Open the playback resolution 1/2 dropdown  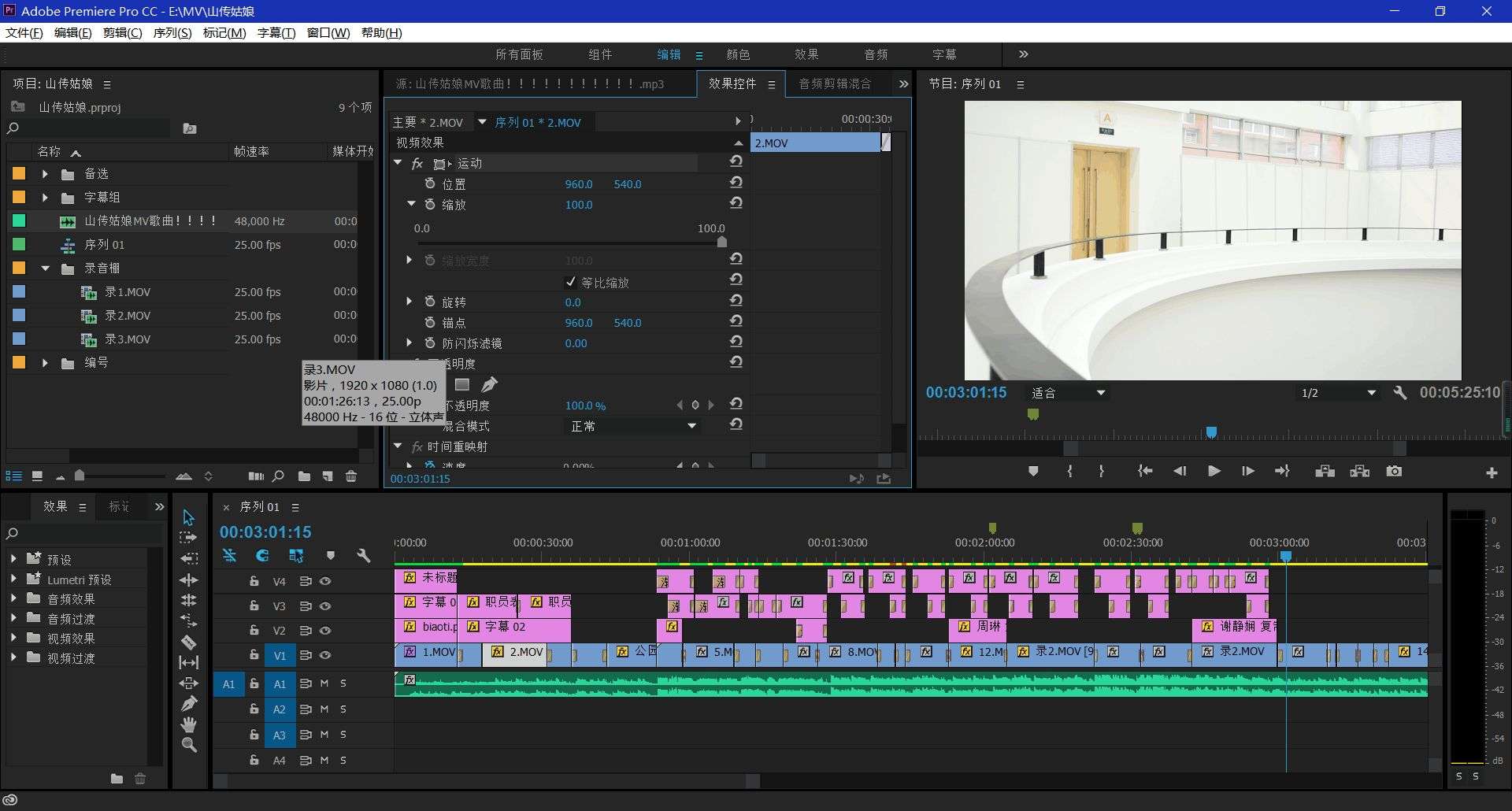pos(1337,393)
